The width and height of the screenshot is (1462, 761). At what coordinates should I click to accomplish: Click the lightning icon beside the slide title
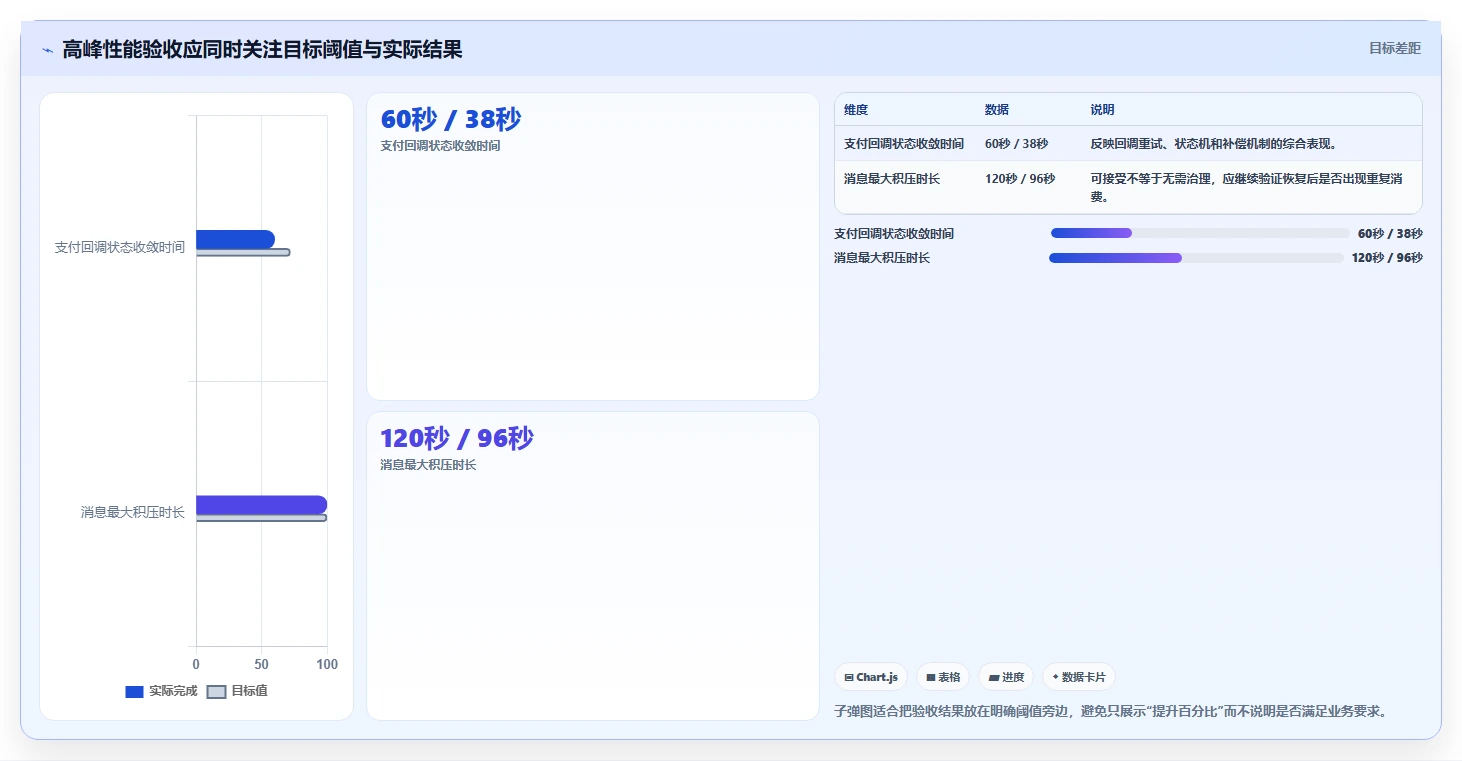click(x=47, y=50)
